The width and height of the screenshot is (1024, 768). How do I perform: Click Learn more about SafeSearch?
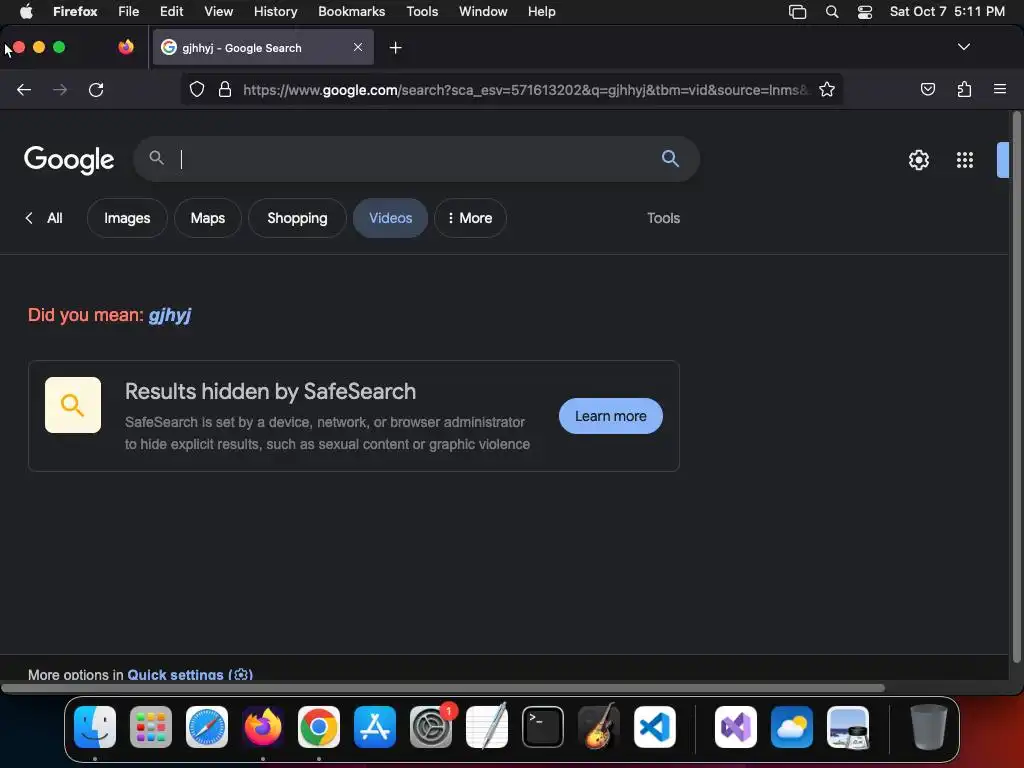(x=611, y=416)
